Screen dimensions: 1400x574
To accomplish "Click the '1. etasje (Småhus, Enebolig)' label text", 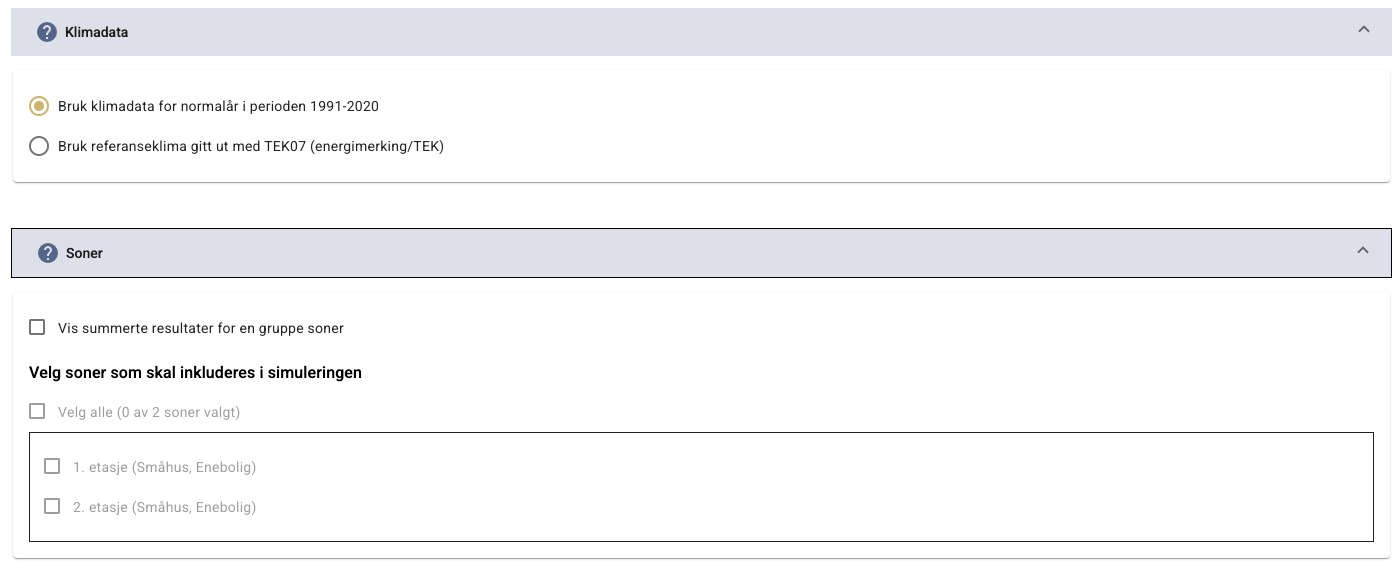I will tap(164, 467).
